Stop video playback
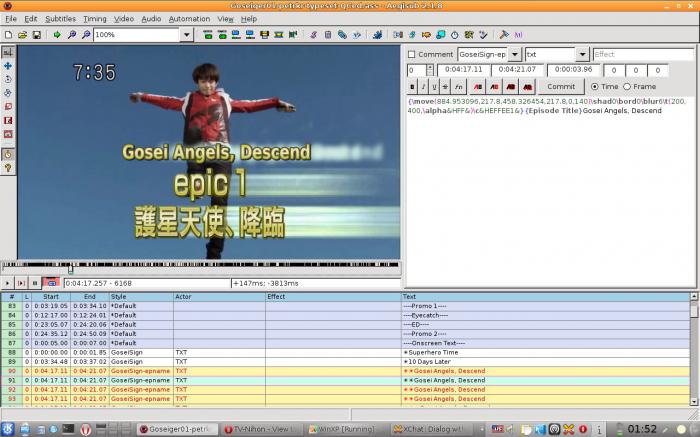700x437 pixels. tap(35, 283)
